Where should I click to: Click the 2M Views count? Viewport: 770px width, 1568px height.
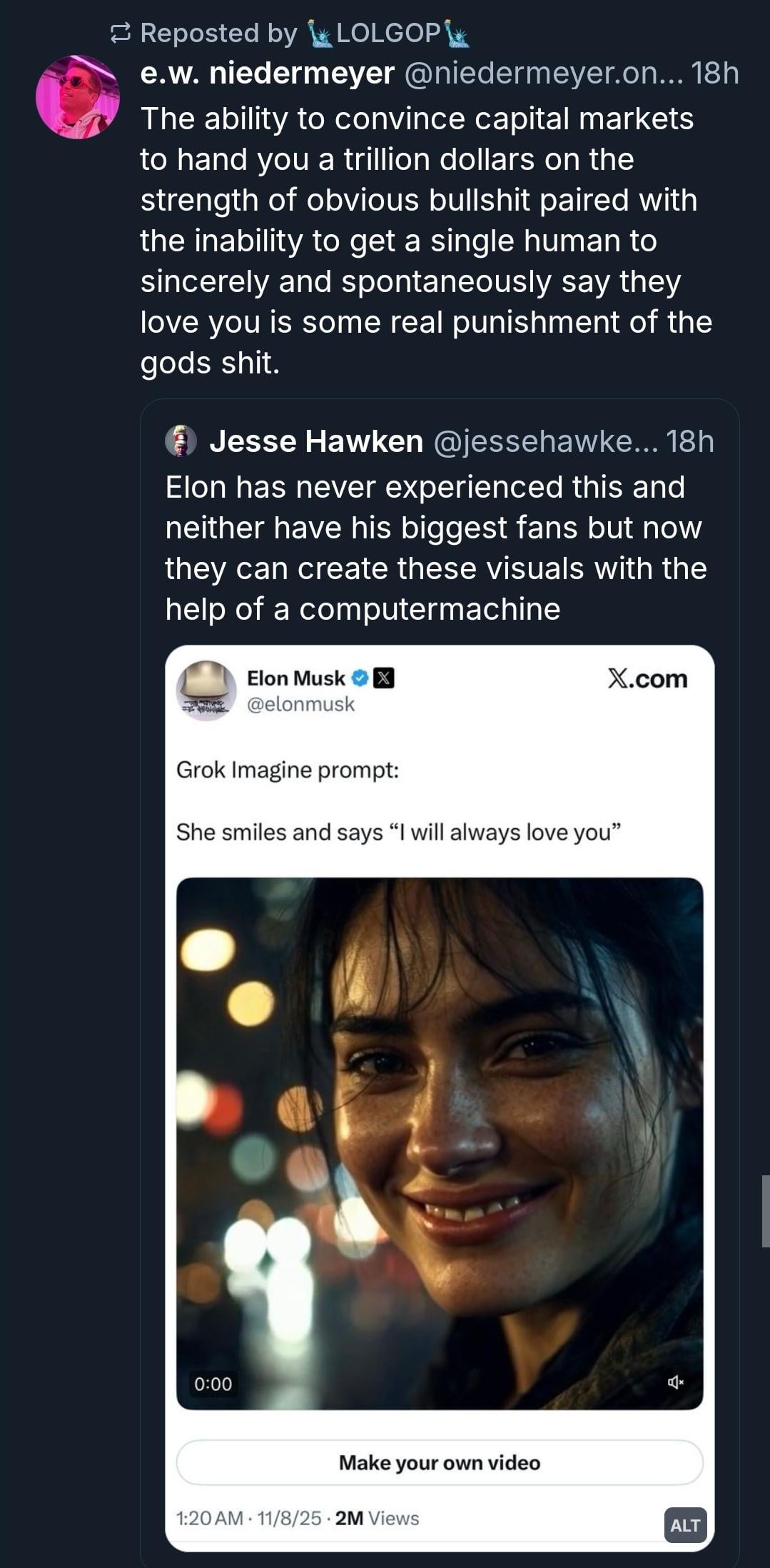(377, 1518)
